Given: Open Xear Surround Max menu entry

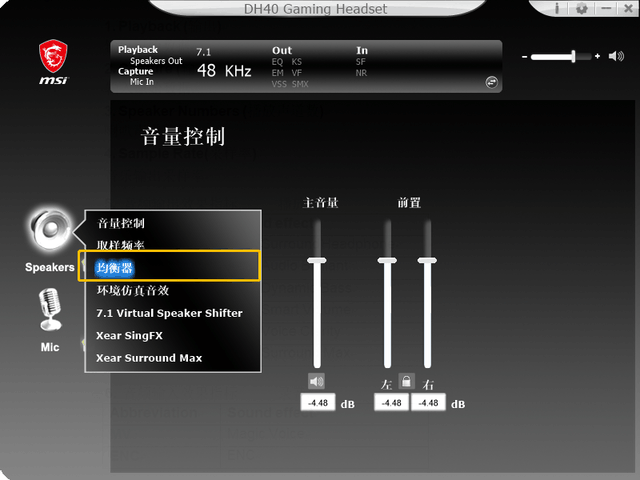Looking at the screenshot, I should point(149,358).
